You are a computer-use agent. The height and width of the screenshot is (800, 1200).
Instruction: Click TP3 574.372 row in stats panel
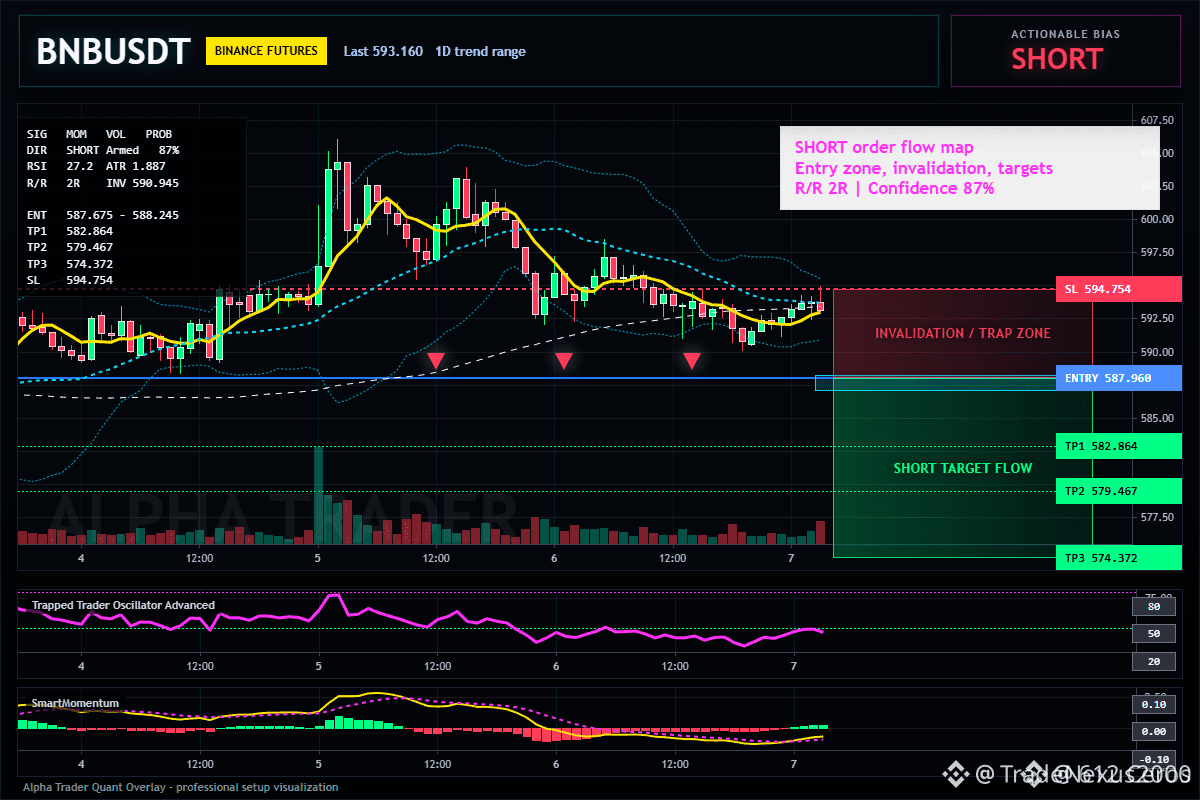[70, 264]
